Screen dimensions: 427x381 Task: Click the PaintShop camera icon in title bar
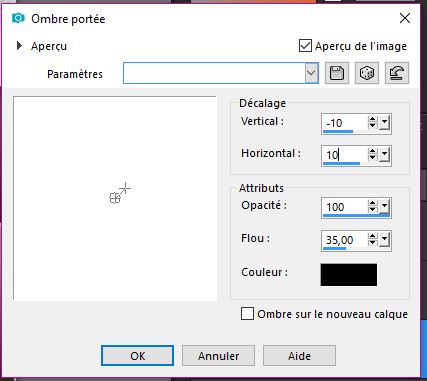tap(18, 18)
